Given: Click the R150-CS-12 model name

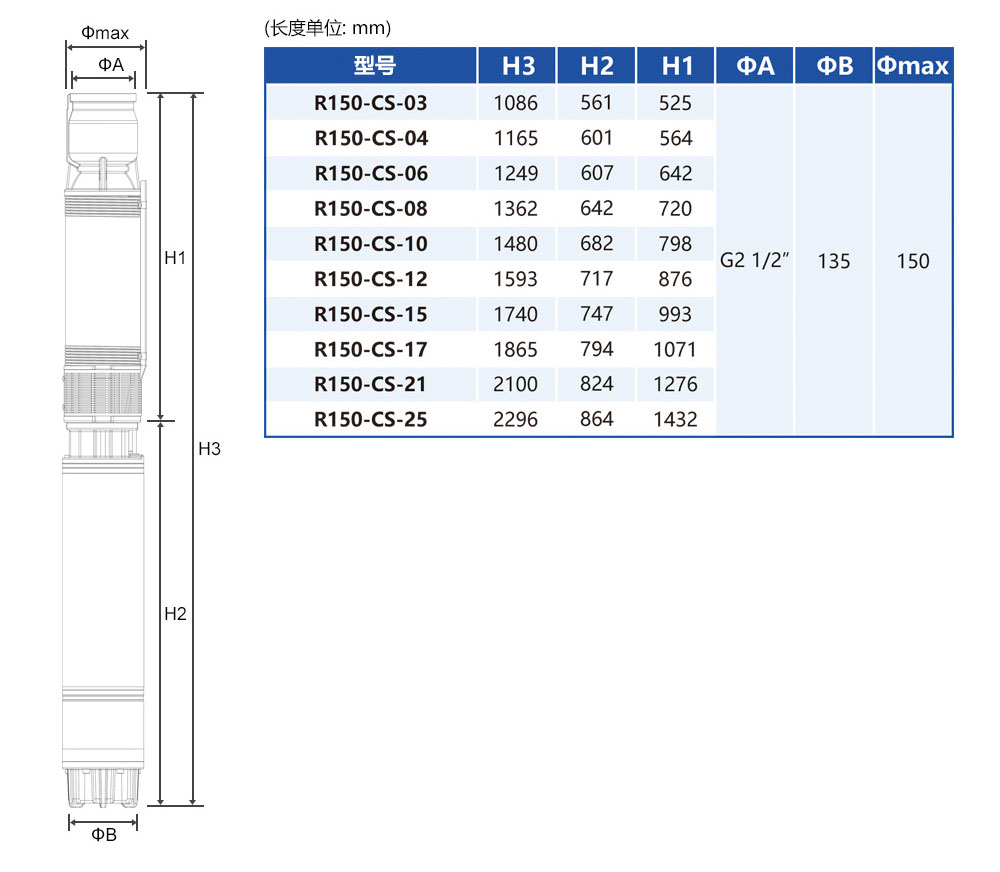Looking at the screenshot, I should coord(371,279).
